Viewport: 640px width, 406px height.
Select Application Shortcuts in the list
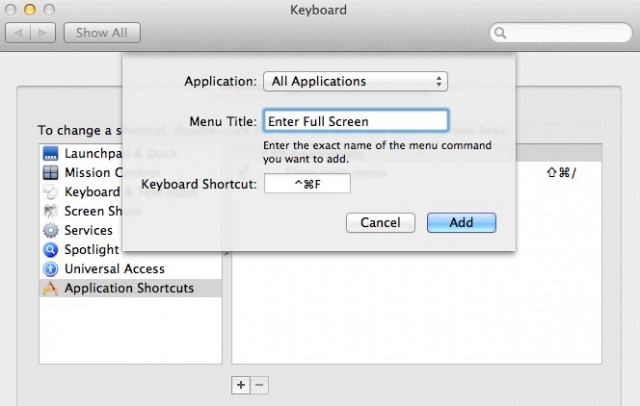point(129,288)
